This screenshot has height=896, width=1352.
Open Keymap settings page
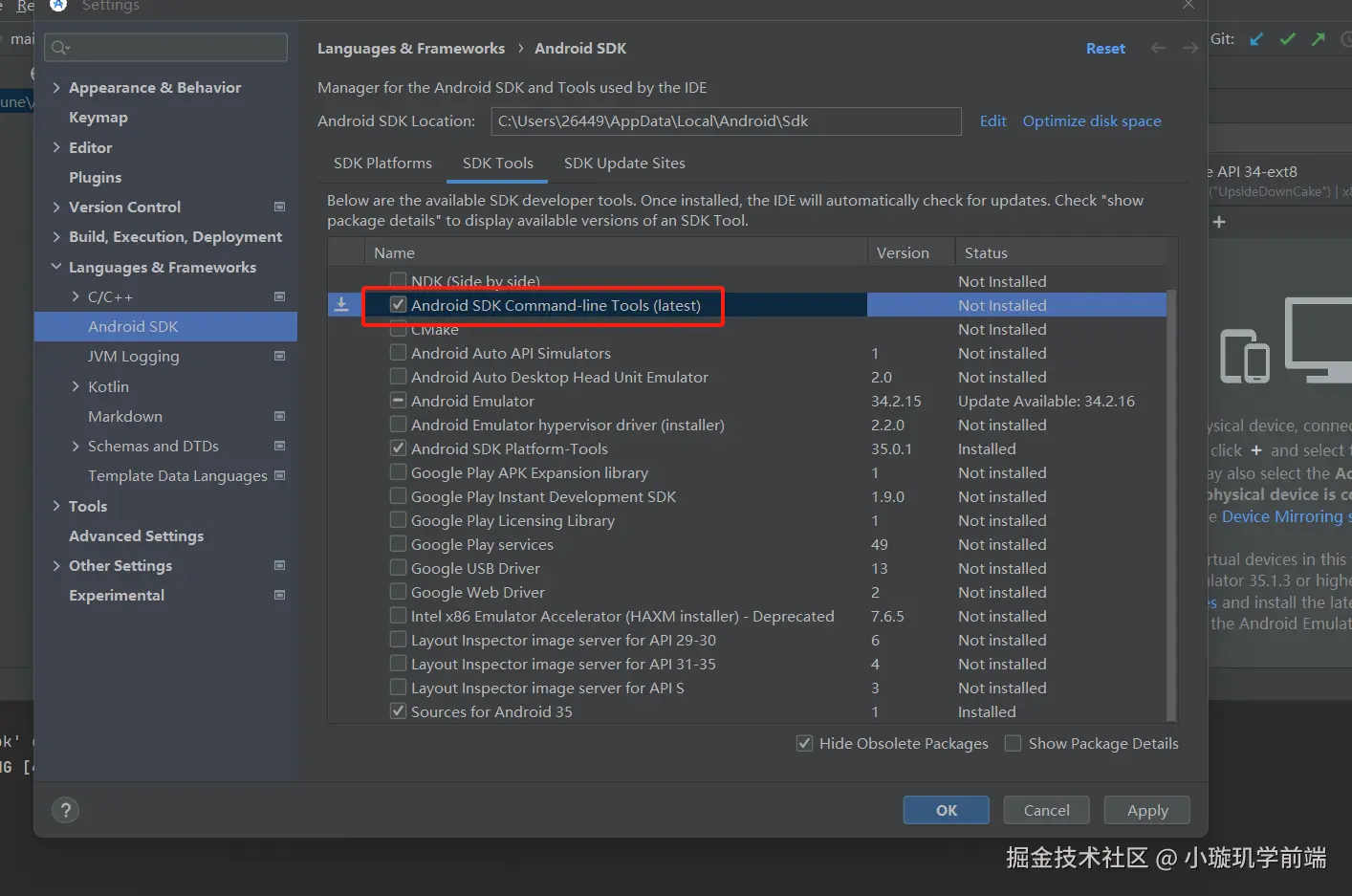(98, 117)
